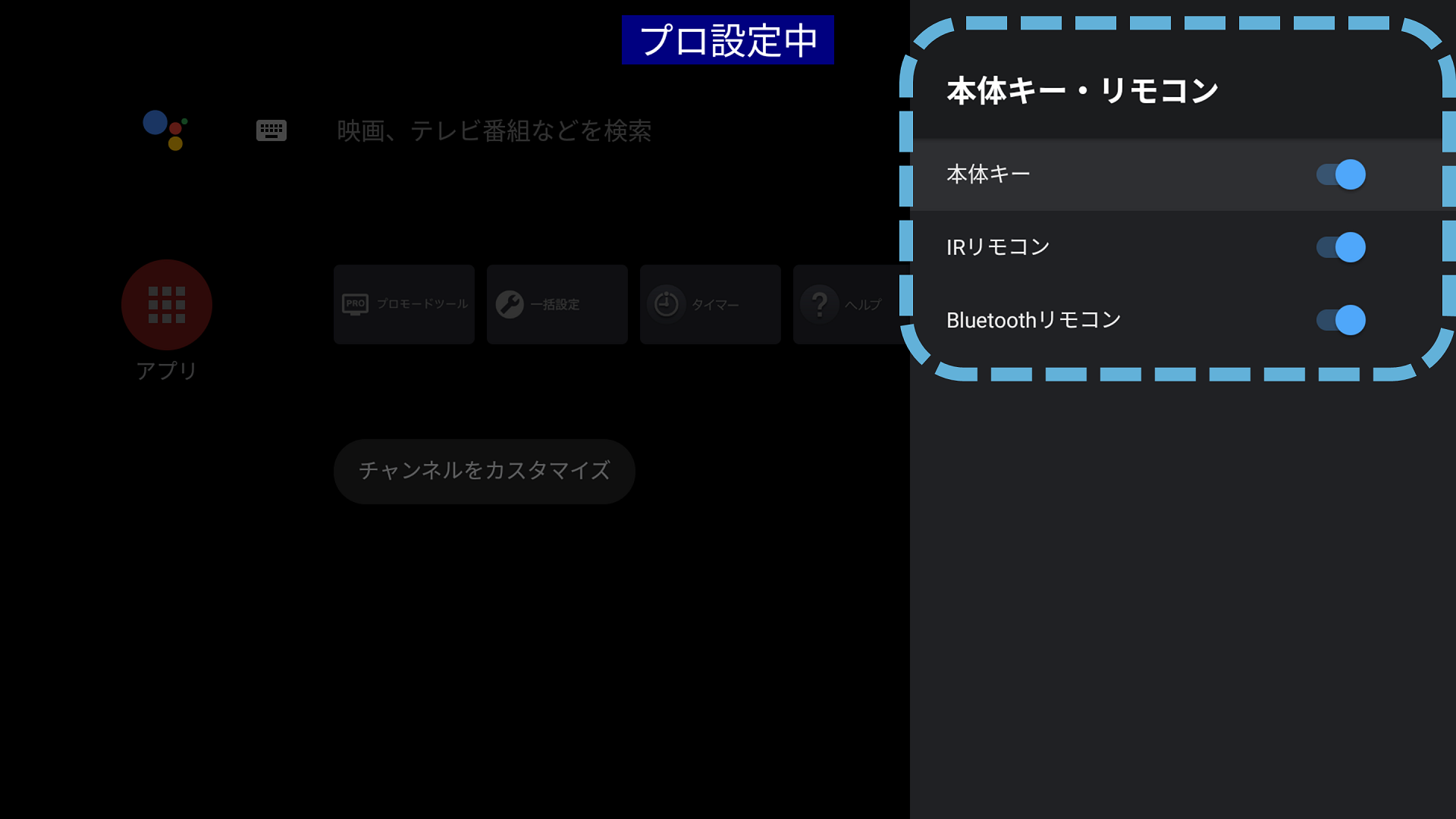The image size is (1456, 819).
Task: Click the Google Assistant icon
Action: 165,130
